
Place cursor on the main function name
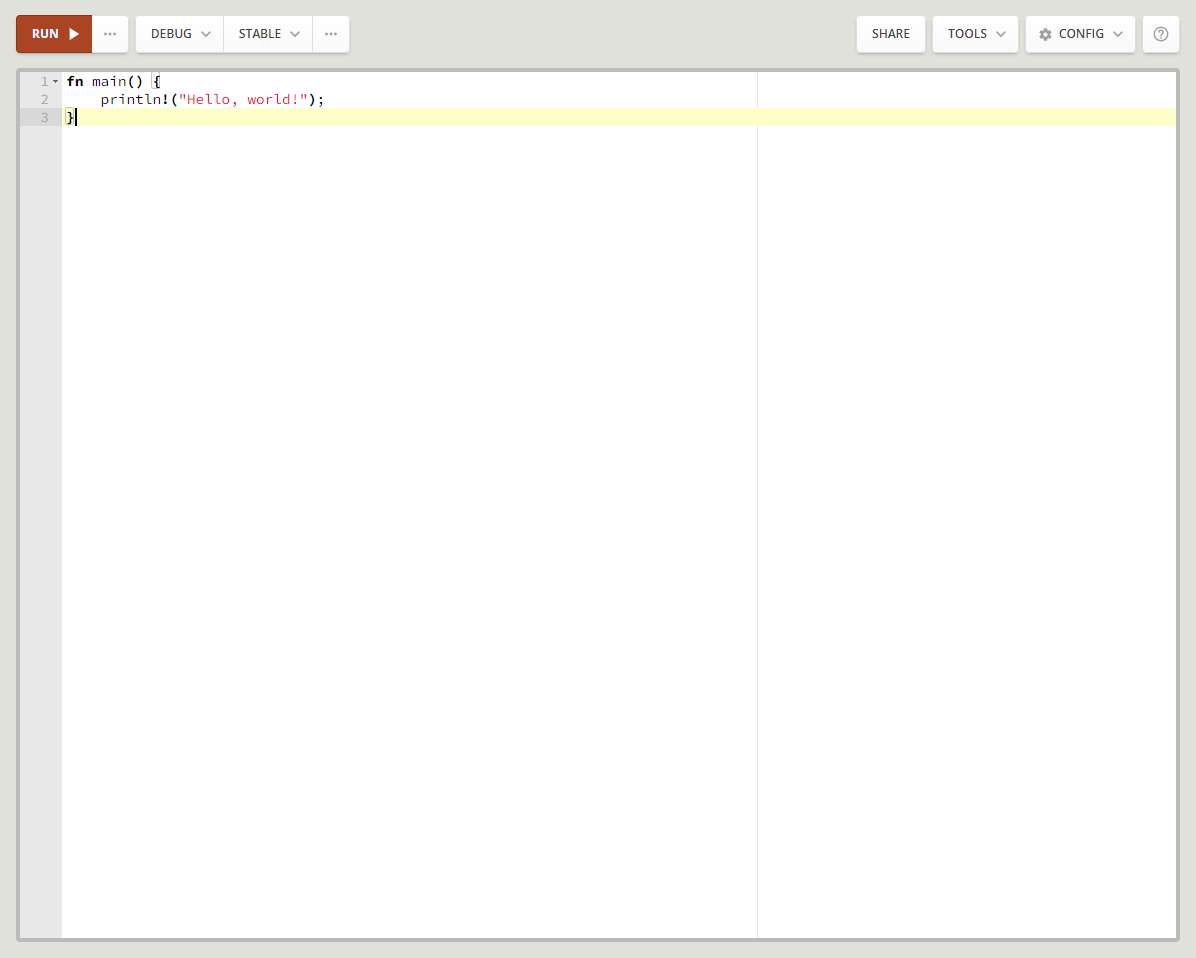coord(109,82)
